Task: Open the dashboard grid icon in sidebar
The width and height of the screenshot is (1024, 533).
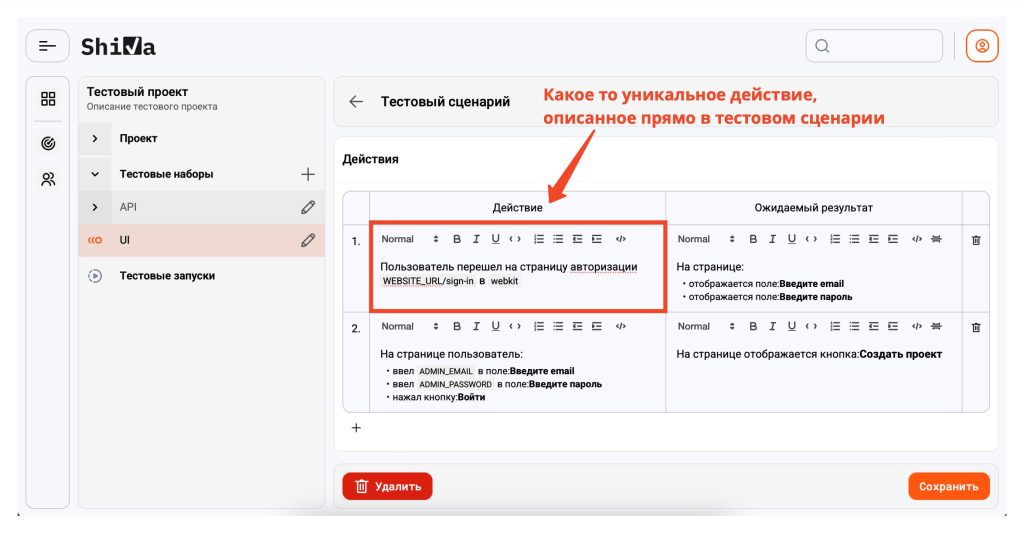Action: pos(48,99)
